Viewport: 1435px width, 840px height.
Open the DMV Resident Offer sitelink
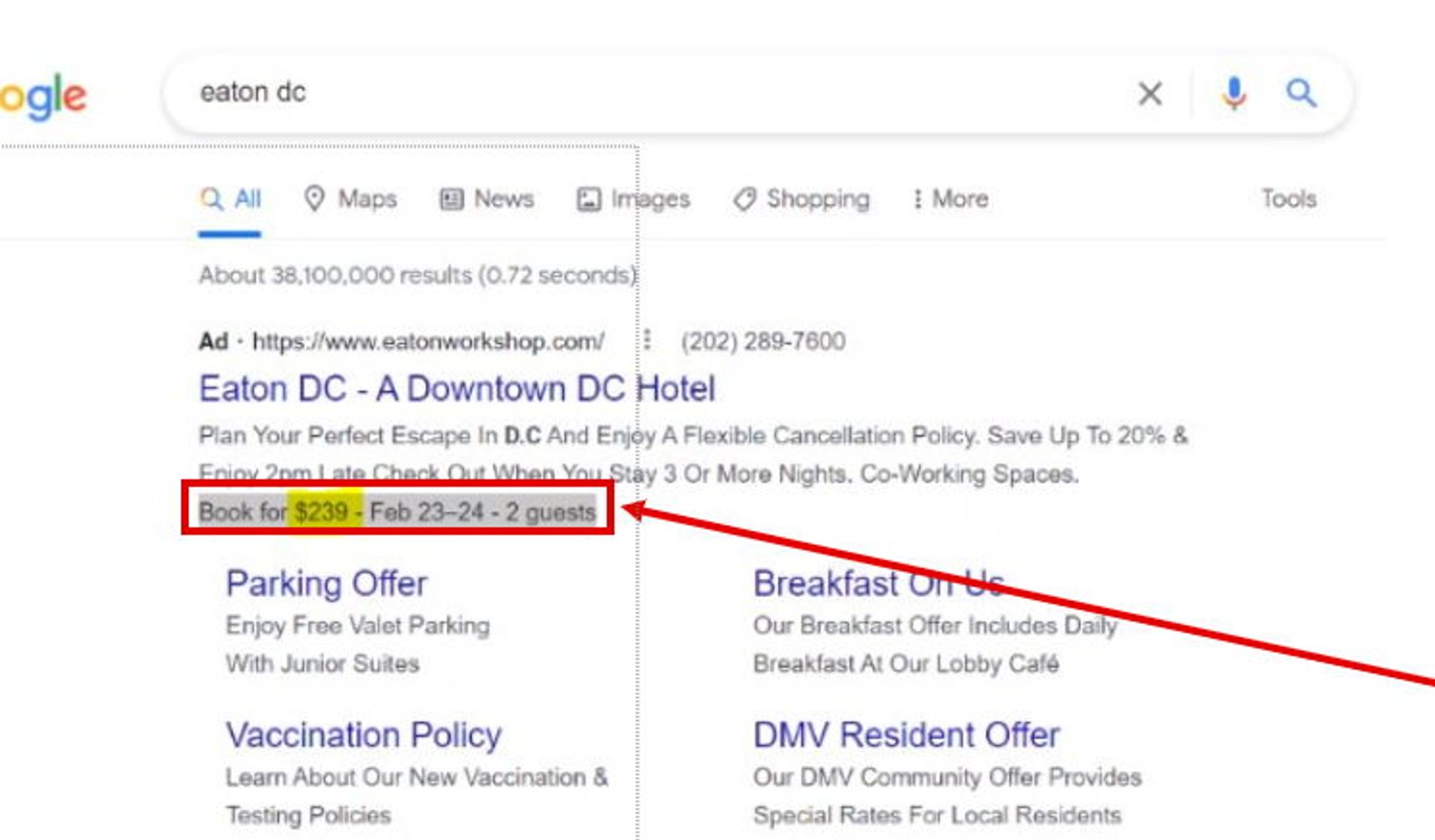(x=907, y=735)
